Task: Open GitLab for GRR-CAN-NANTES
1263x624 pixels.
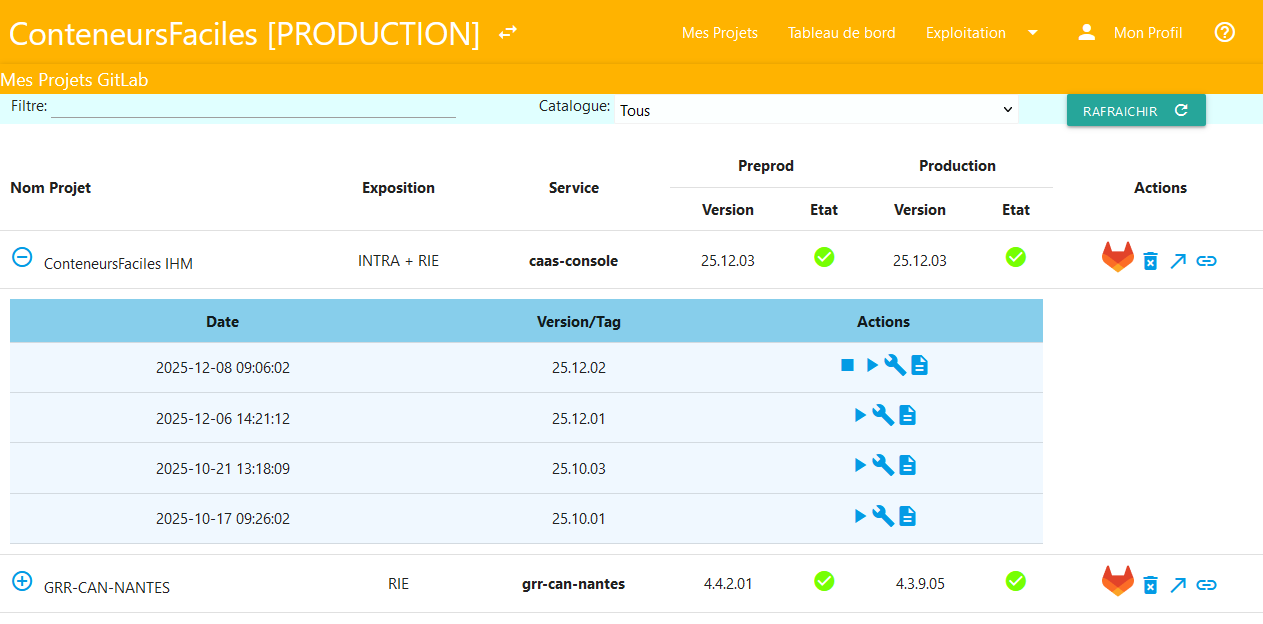Action: 1118,581
